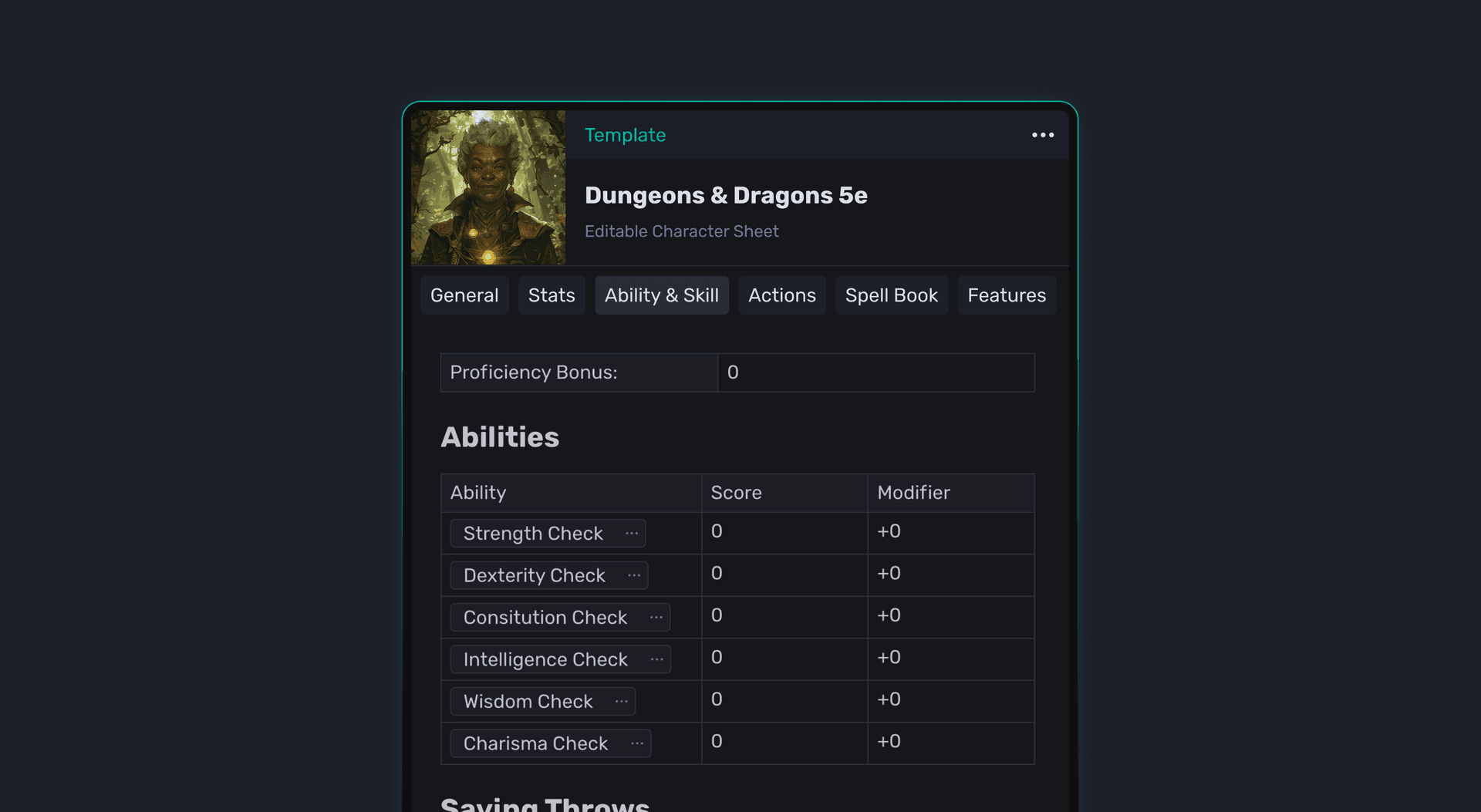Edit the Charisma modifier cell
This screenshot has width=1481, height=812.
[951, 743]
